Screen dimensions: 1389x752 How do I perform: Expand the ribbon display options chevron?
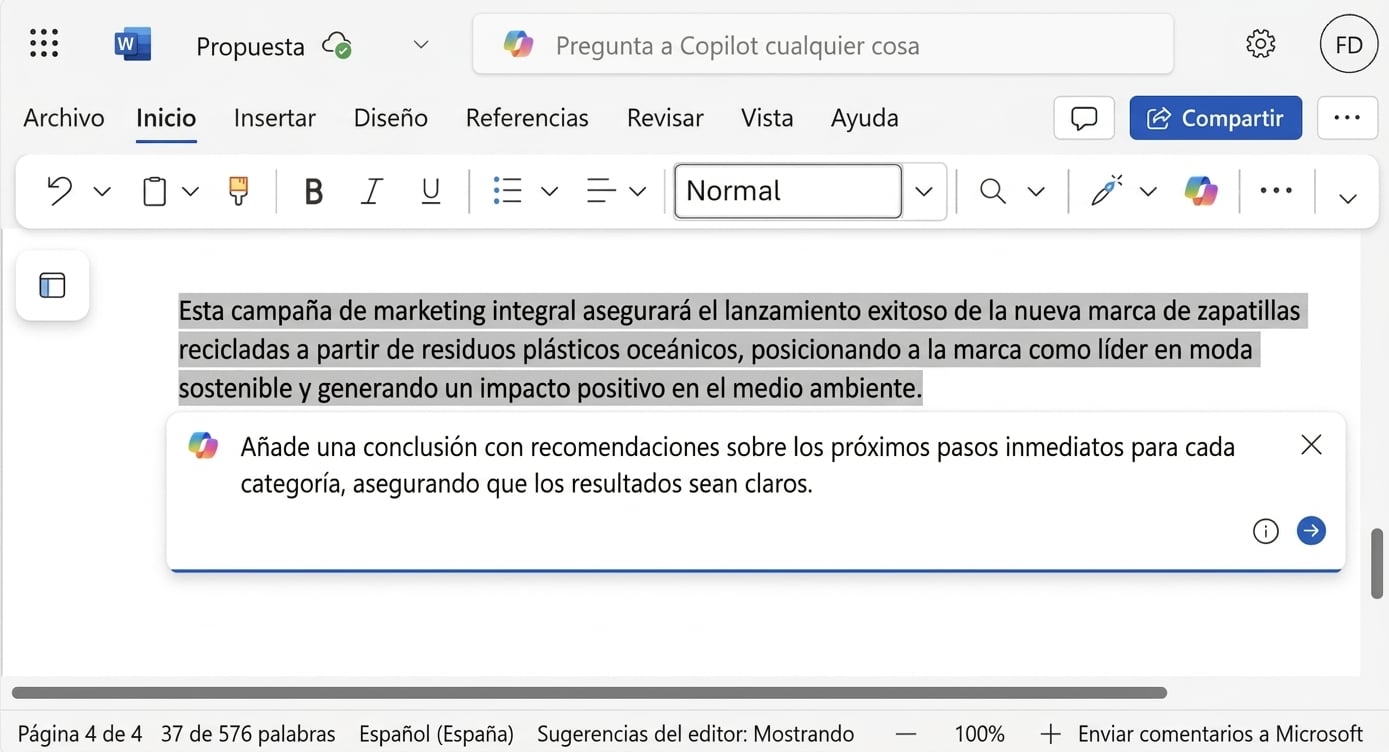coord(1348,198)
